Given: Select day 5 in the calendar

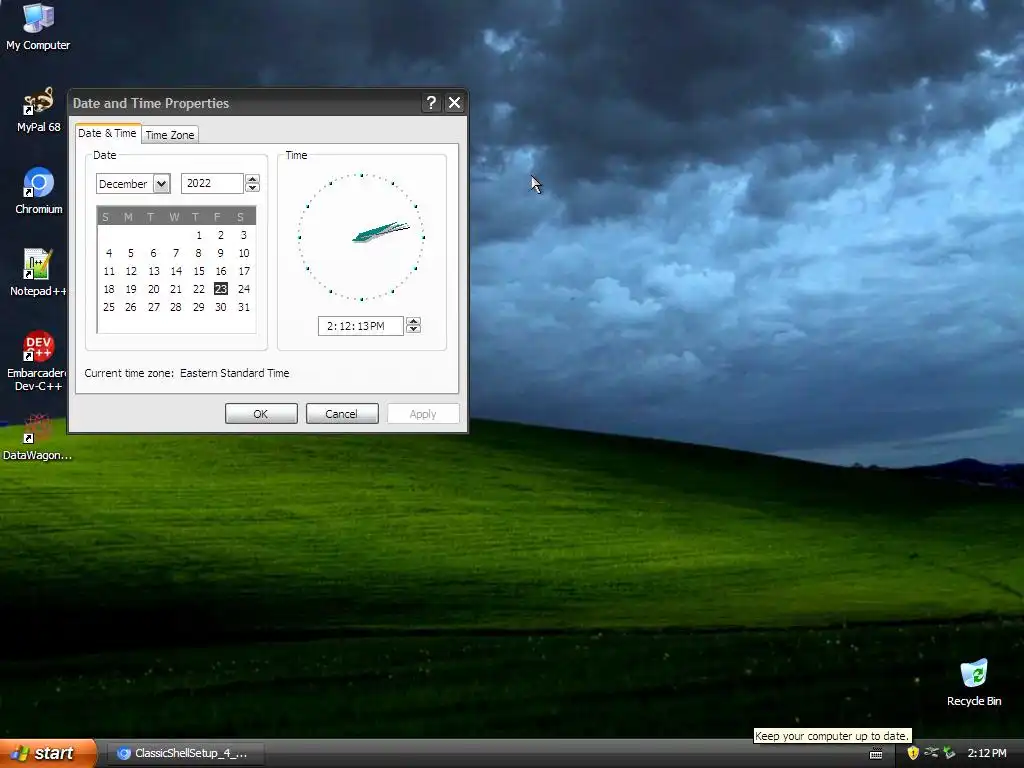Looking at the screenshot, I should pos(131,253).
